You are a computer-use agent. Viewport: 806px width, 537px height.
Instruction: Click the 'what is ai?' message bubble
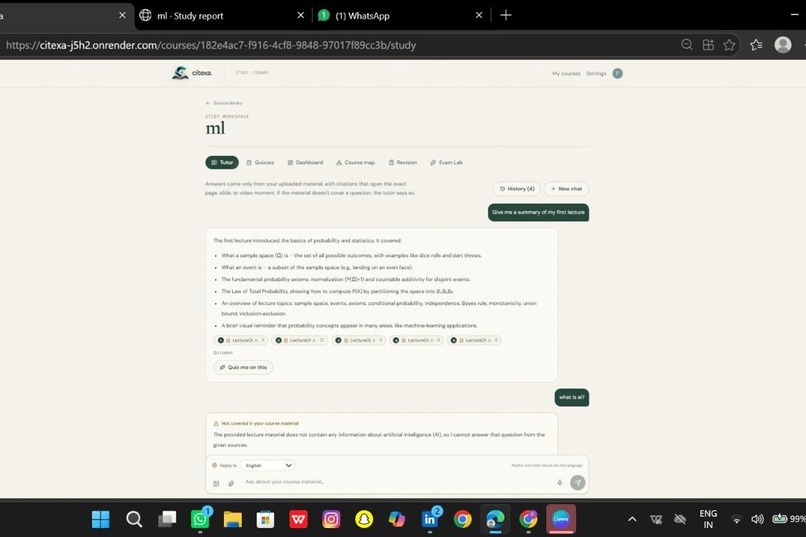point(572,397)
